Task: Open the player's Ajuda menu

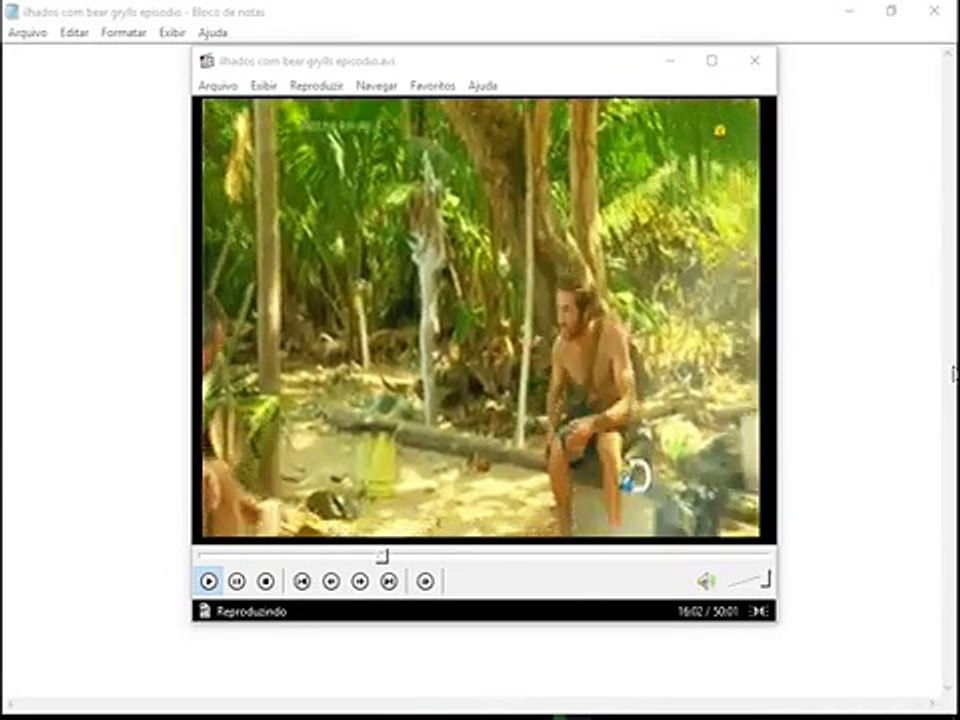Action: coord(482,86)
